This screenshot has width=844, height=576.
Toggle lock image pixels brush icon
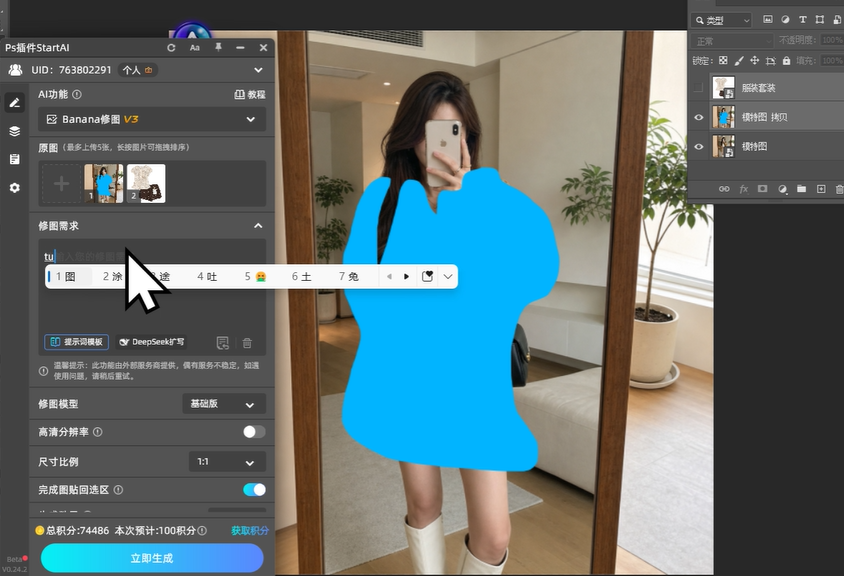(739, 61)
